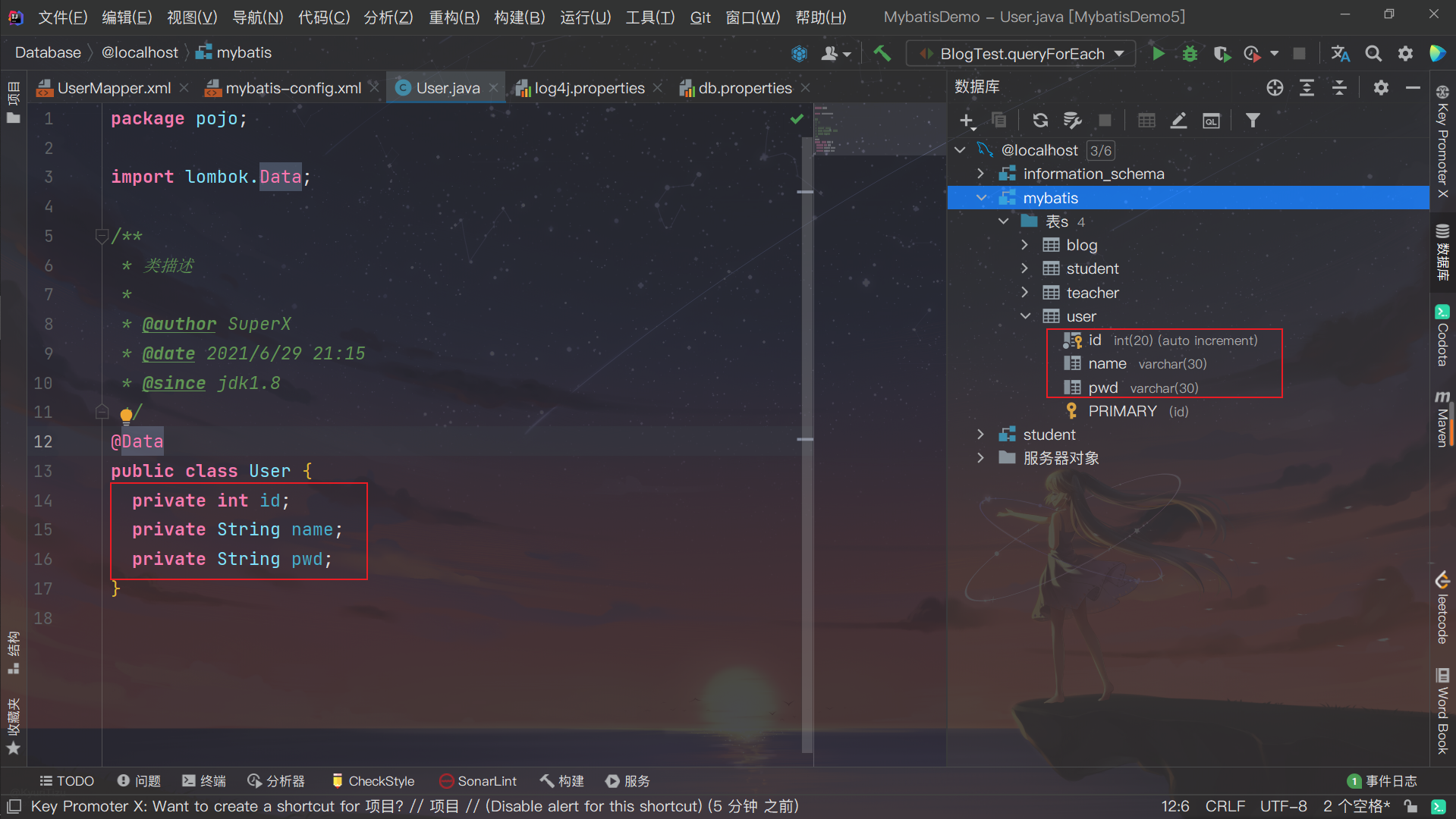The image size is (1456, 819).
Task: Click the Build hammer icon
Action: [882, 54]
